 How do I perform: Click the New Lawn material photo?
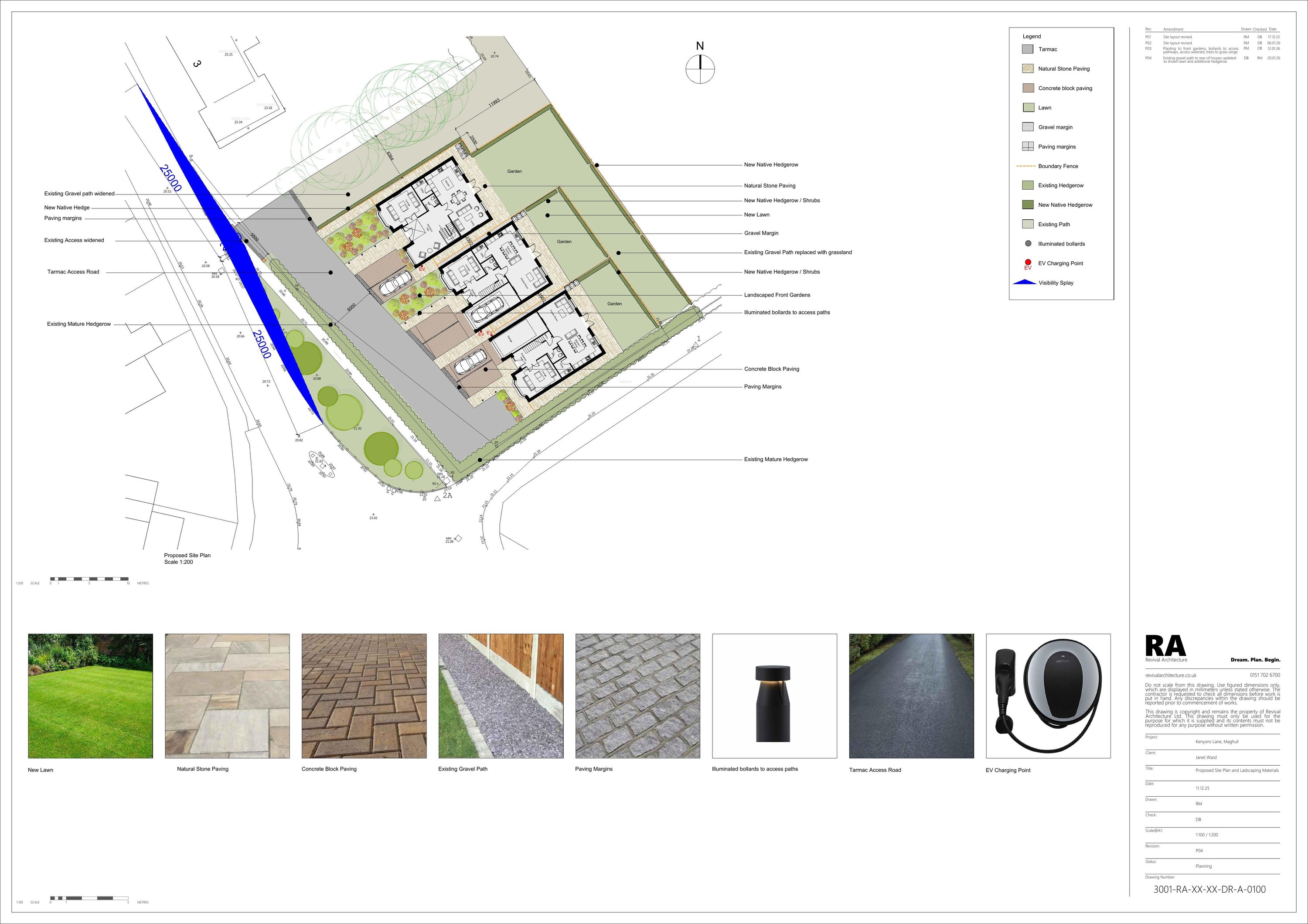pyautogui.click(x=90, y=696)
